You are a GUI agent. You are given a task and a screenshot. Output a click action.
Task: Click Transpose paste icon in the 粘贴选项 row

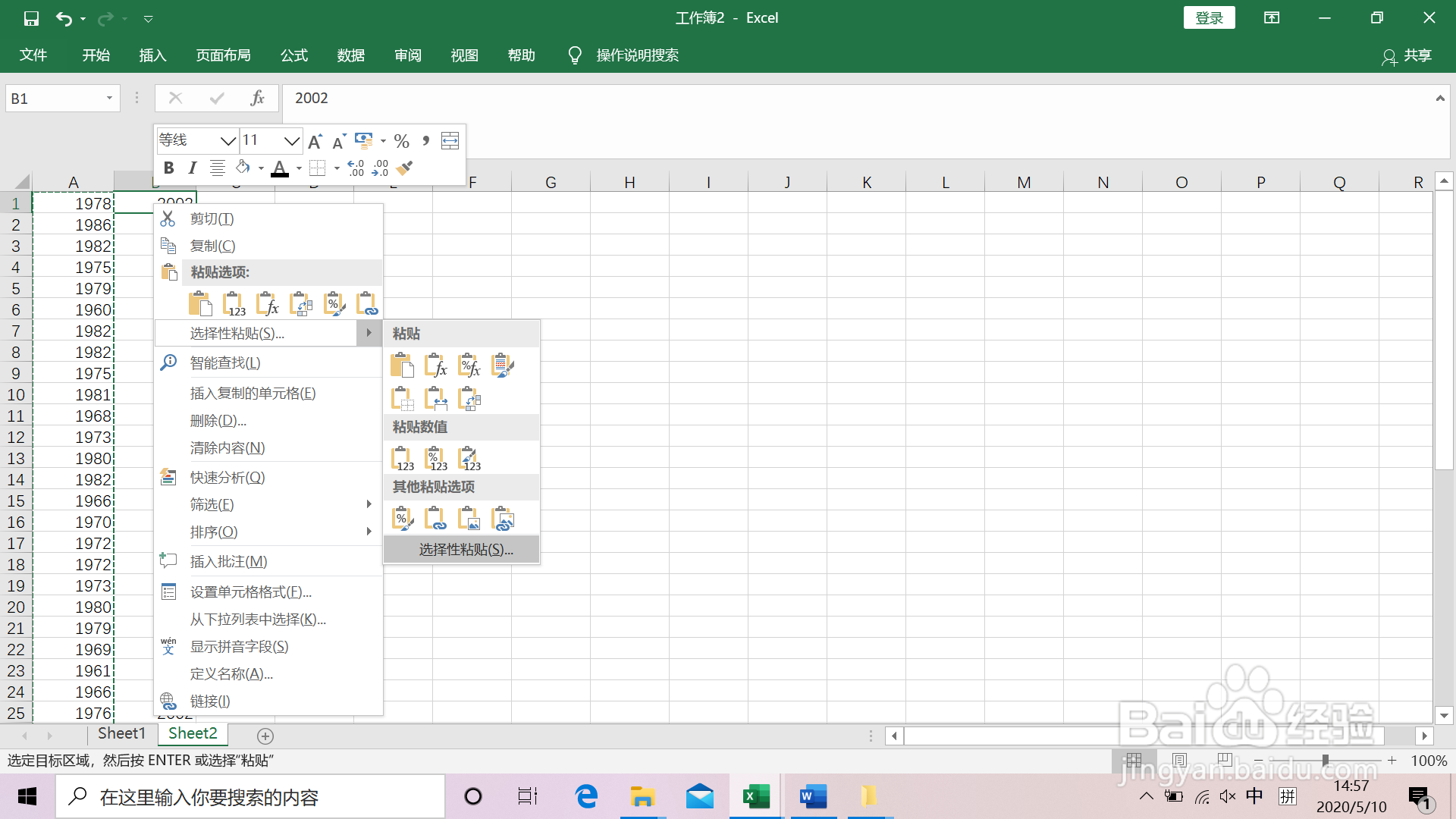[x=301, y=304]
